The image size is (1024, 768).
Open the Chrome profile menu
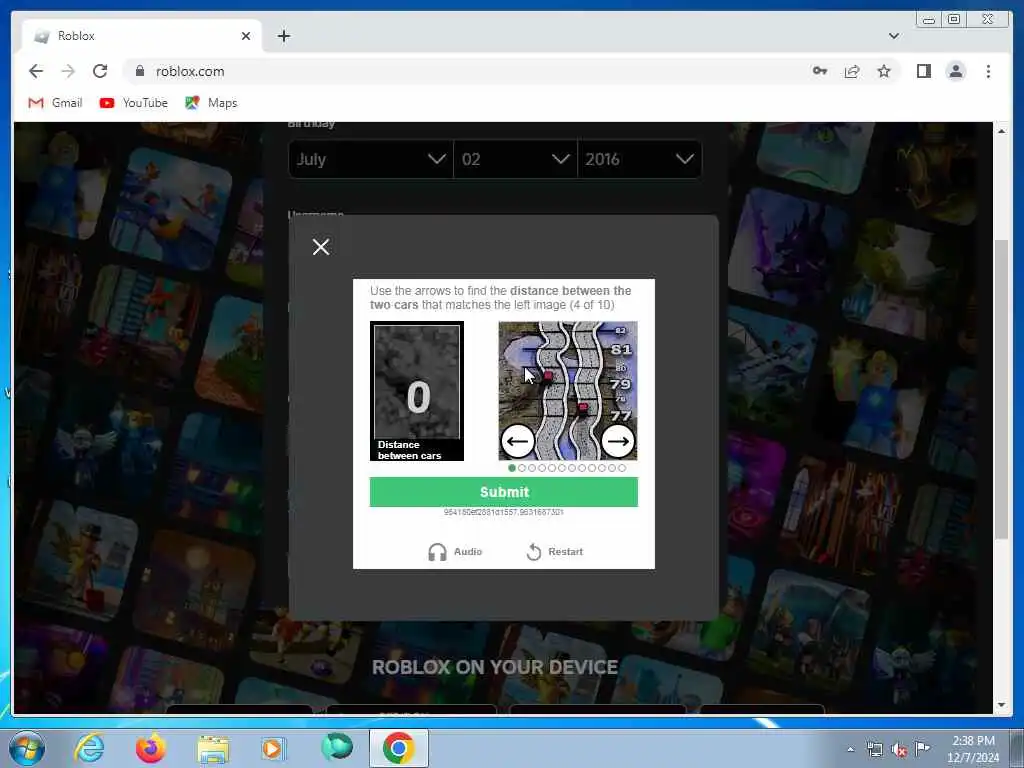click(955, 71)
